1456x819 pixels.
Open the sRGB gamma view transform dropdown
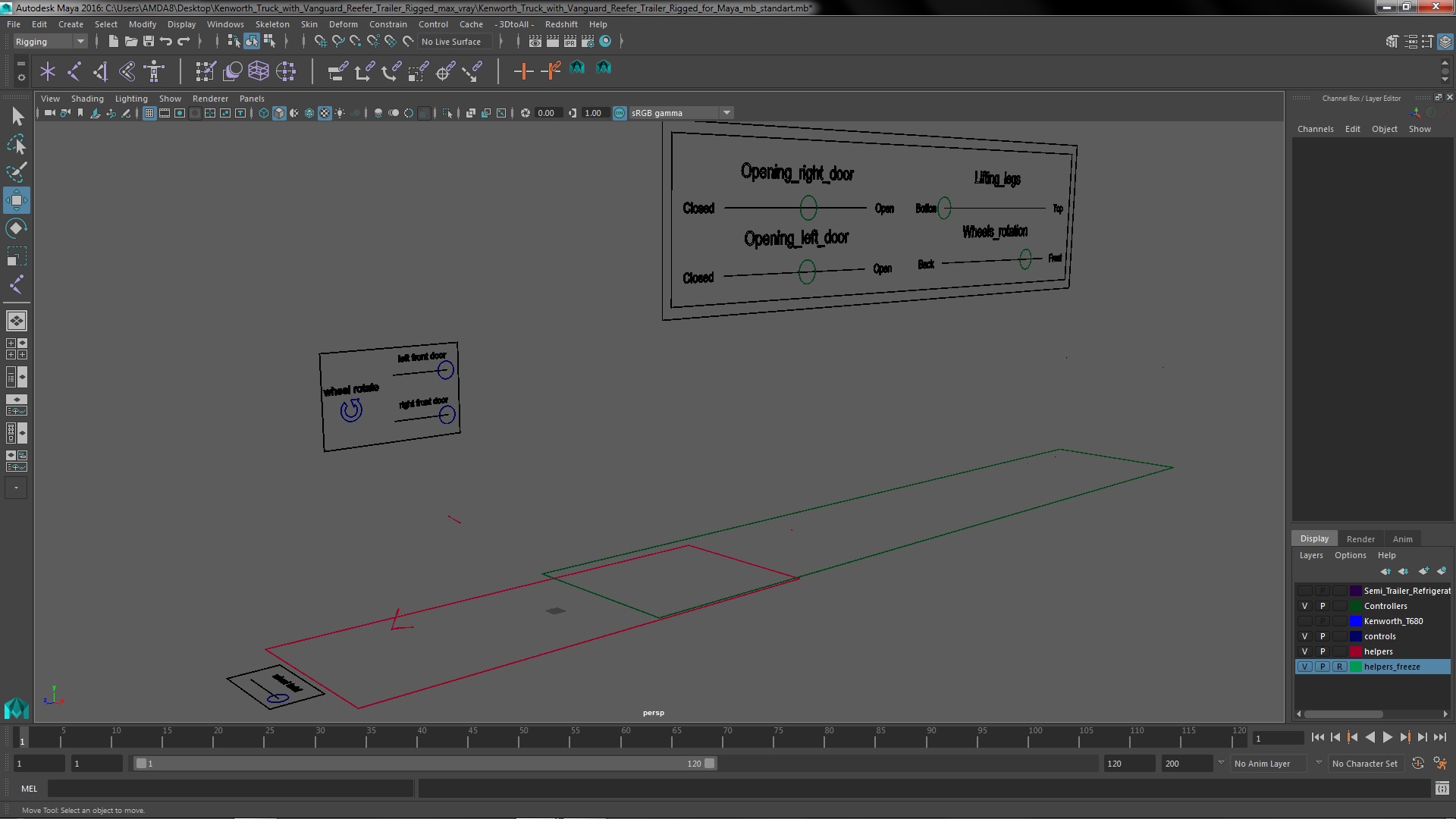tap(680, 113)
